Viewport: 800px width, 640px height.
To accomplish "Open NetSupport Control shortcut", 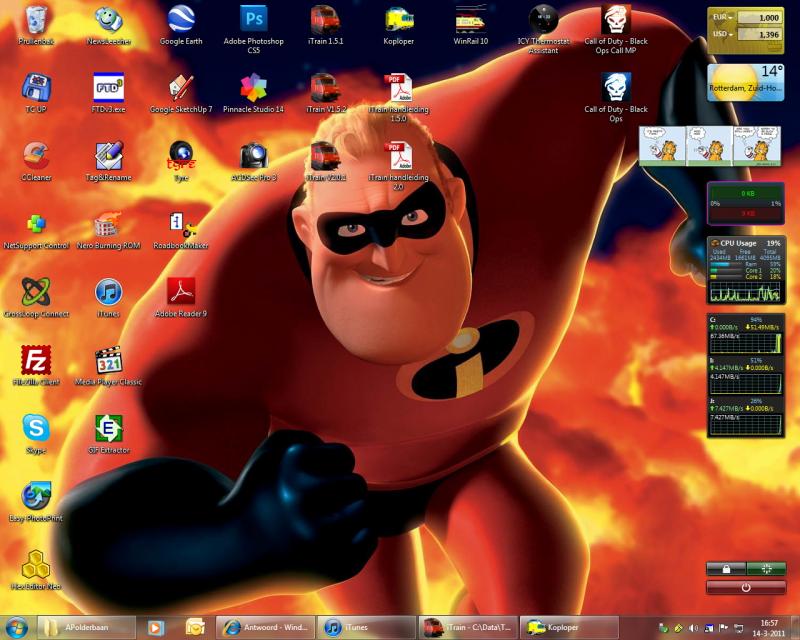I will (36, 230).
